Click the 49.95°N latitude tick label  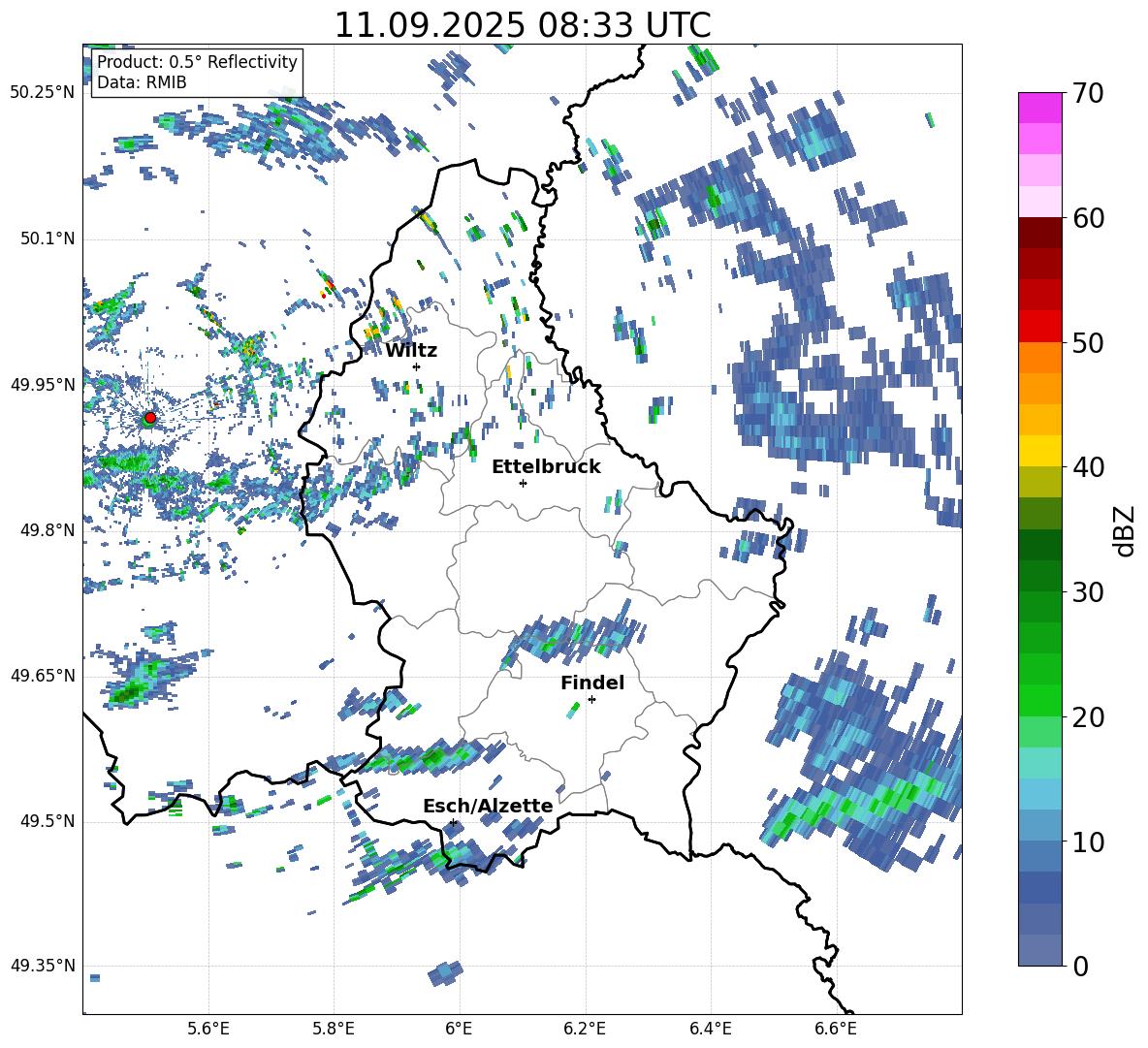click(x=43, y=384)
